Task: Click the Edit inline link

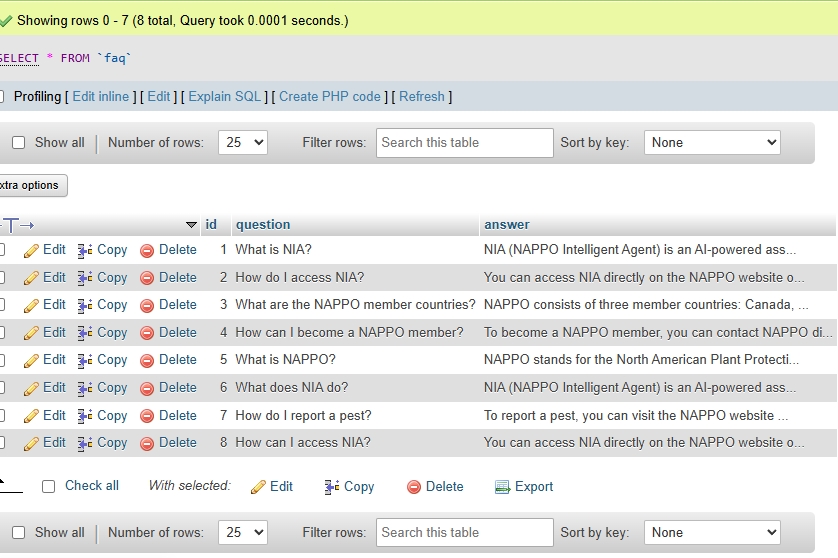Action: 100,96
